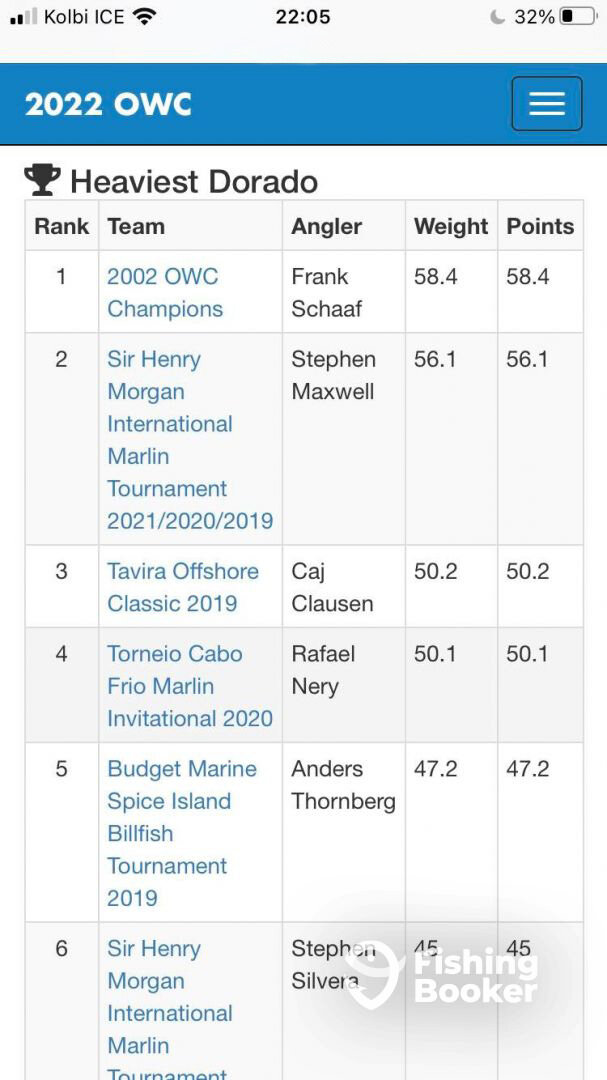Tap the battery icon in status bar

[577, 17]
